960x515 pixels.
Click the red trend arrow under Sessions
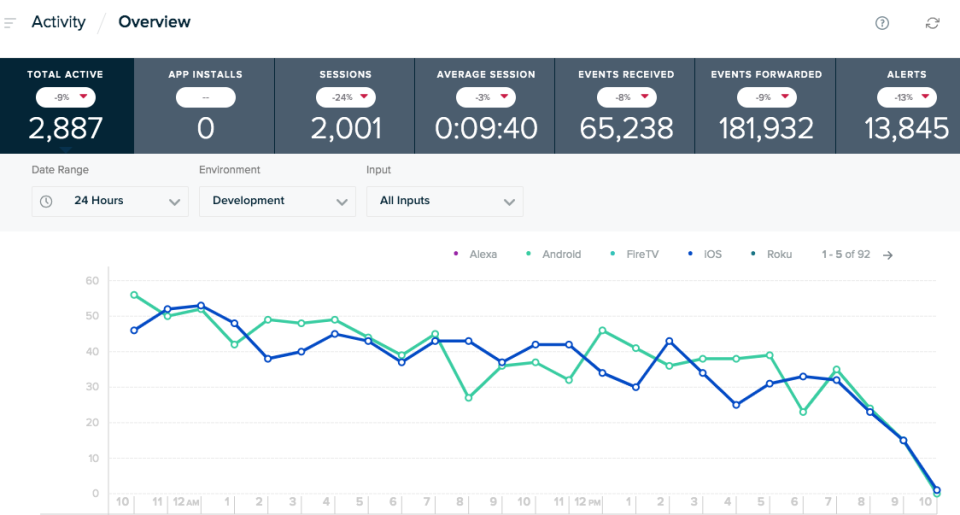point(364,97)
